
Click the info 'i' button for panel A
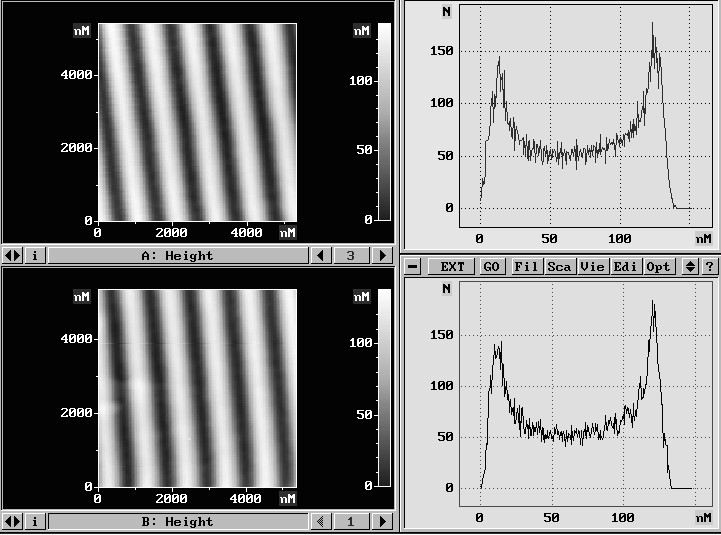(34, 256)
